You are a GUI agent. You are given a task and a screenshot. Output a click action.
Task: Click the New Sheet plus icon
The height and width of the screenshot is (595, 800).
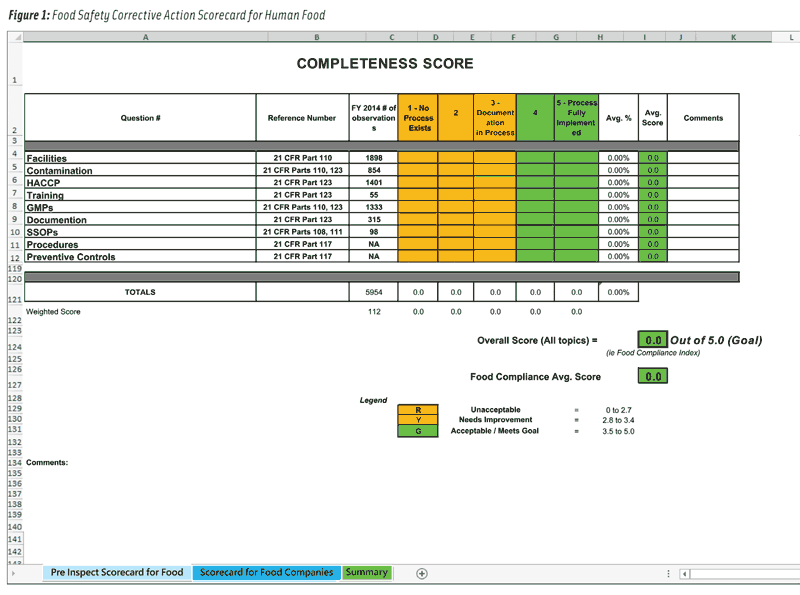[421, 573]
